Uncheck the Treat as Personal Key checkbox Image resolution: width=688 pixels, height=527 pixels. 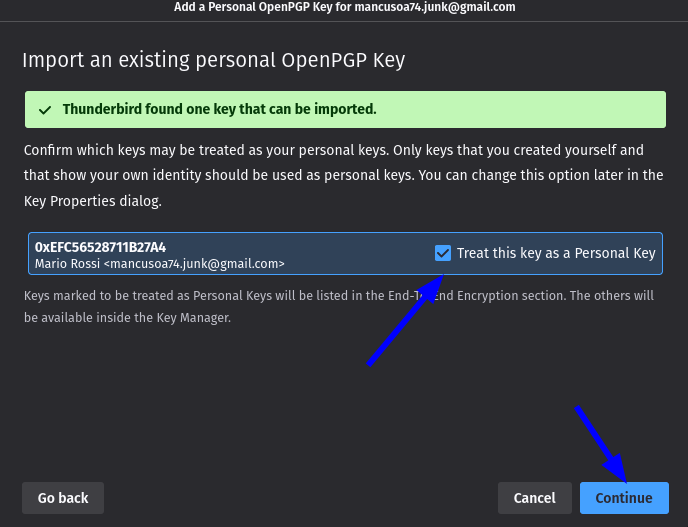[x=443, y=253]
